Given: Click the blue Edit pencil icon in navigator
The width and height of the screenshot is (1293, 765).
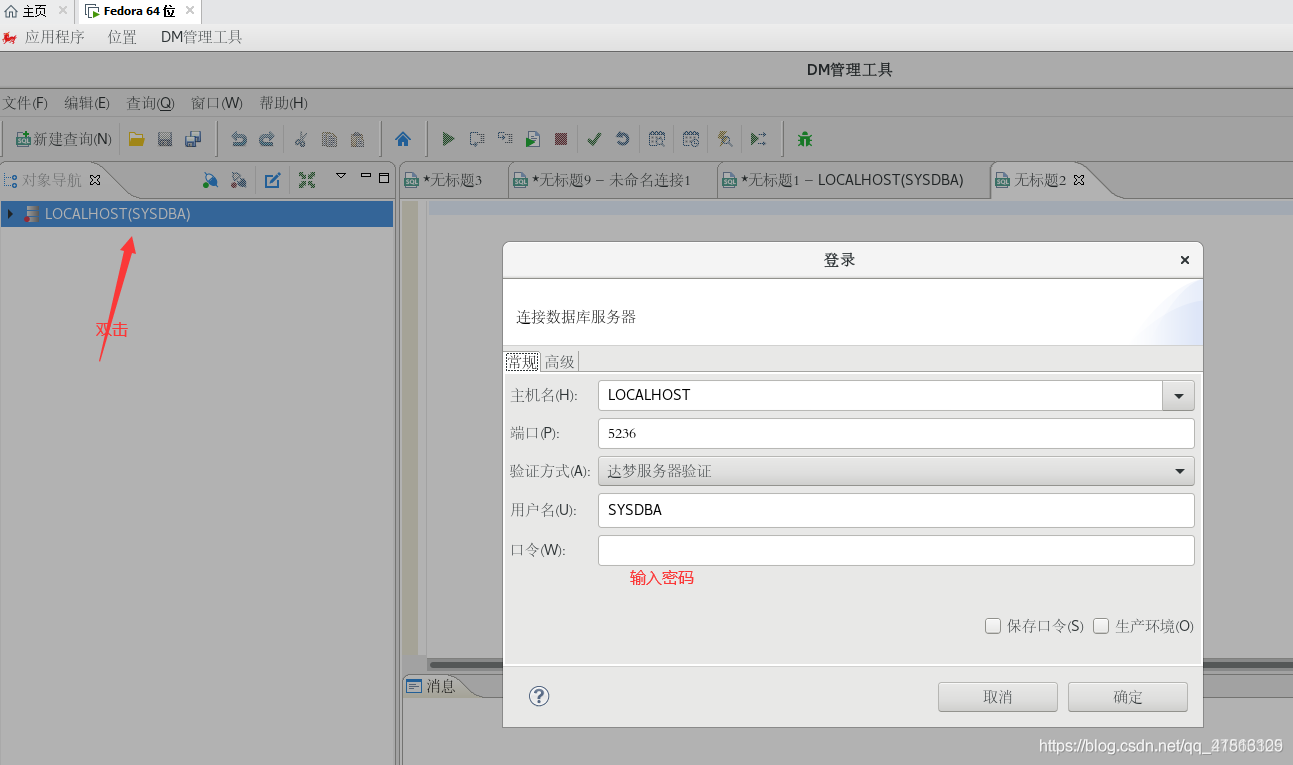Looking at the screenshot, I should pyautogui.click(x=272, y=180).
